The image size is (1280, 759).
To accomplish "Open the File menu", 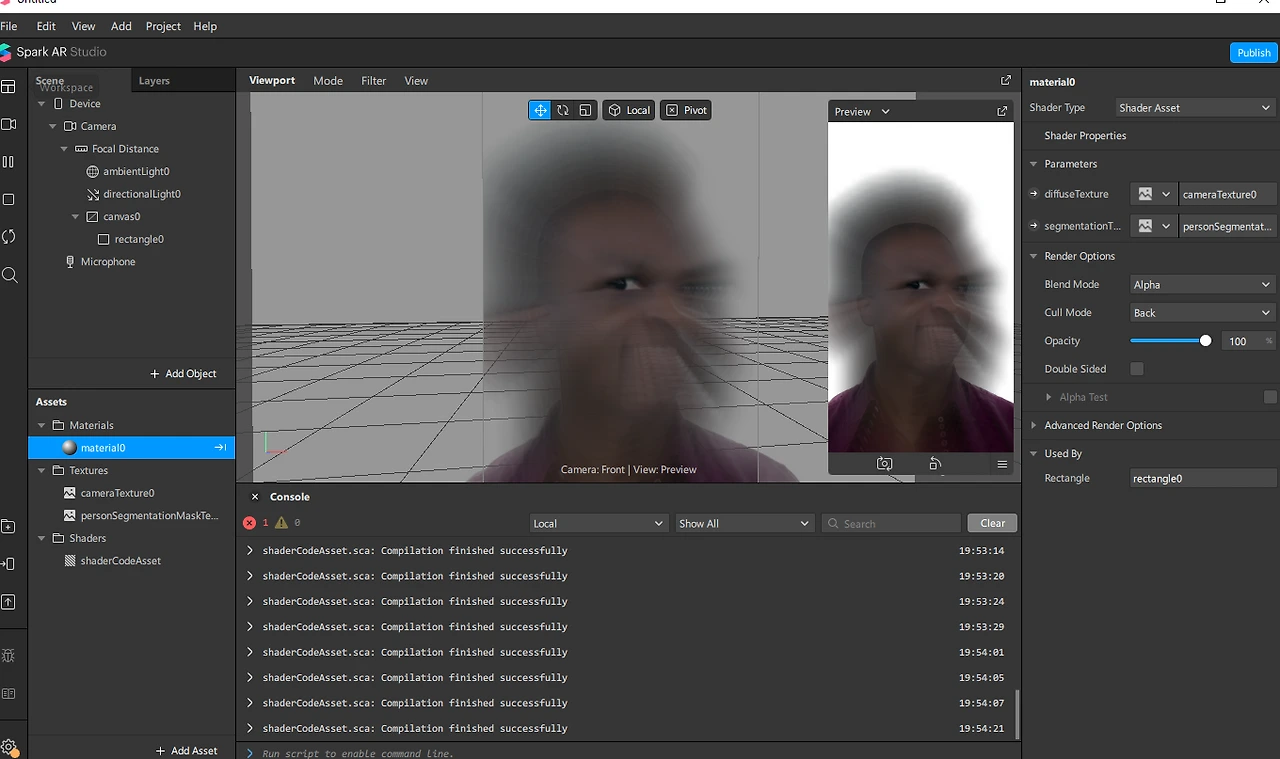I will pyautogui.click(x=9, y=26).
